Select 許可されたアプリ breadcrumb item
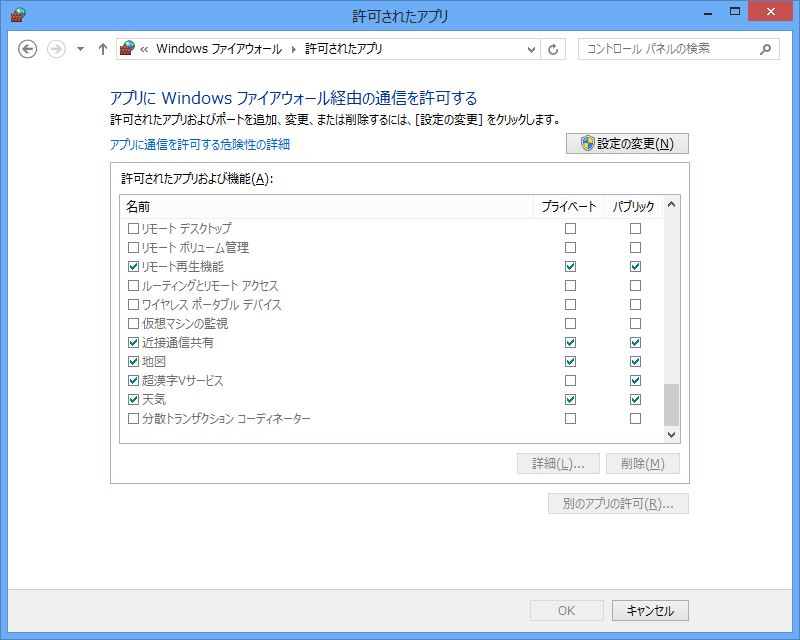The image size is (800, 640). [x=343, y=49]
